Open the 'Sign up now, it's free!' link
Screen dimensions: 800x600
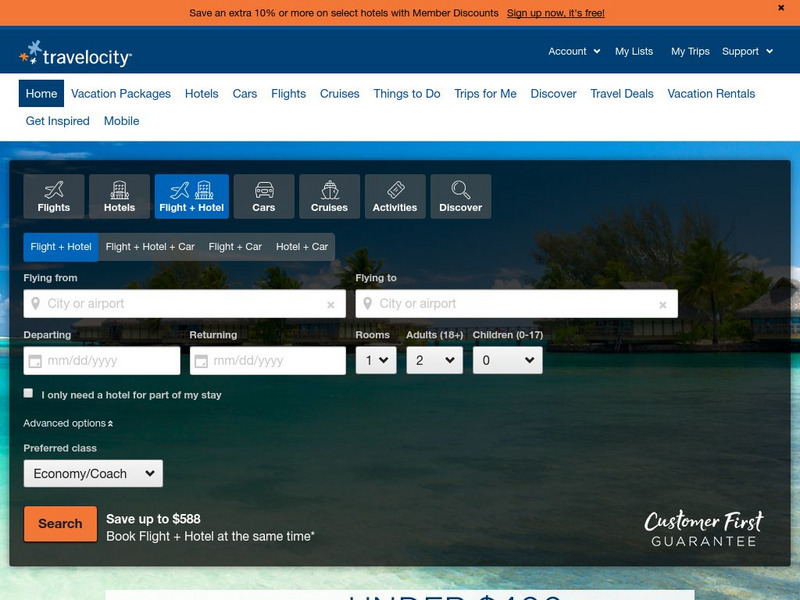[x=556, y=14]
